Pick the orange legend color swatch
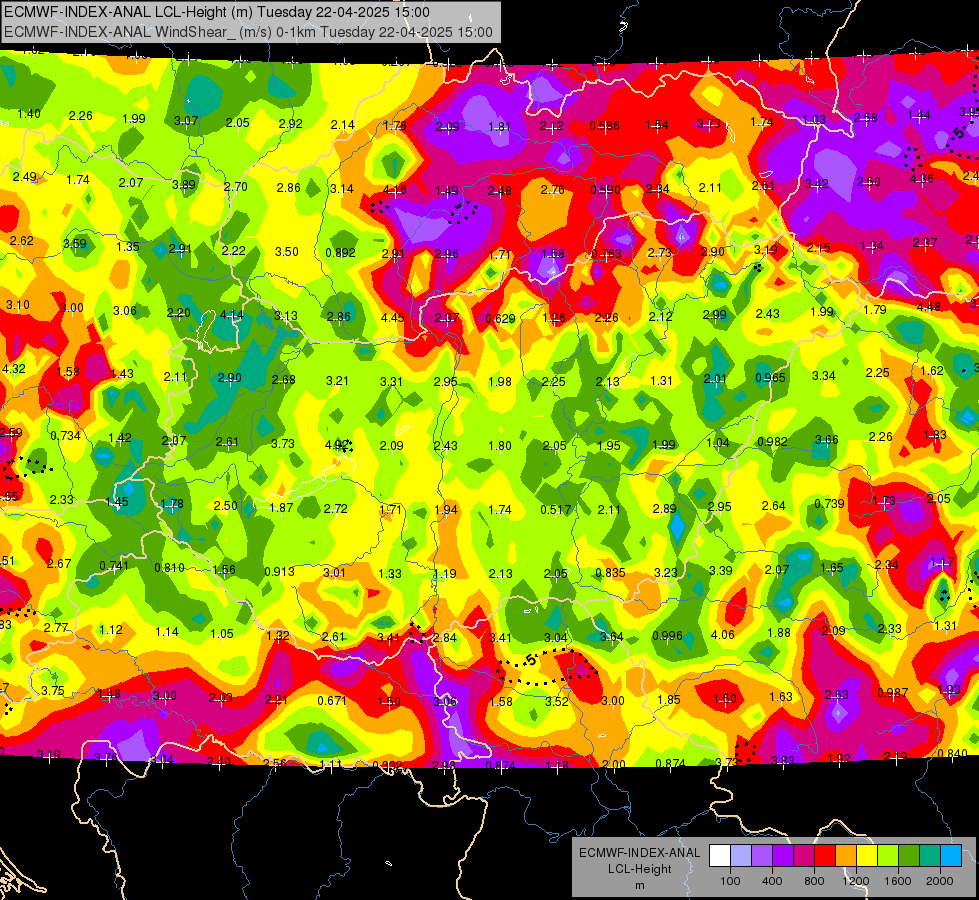 click(x=846, y=856)
